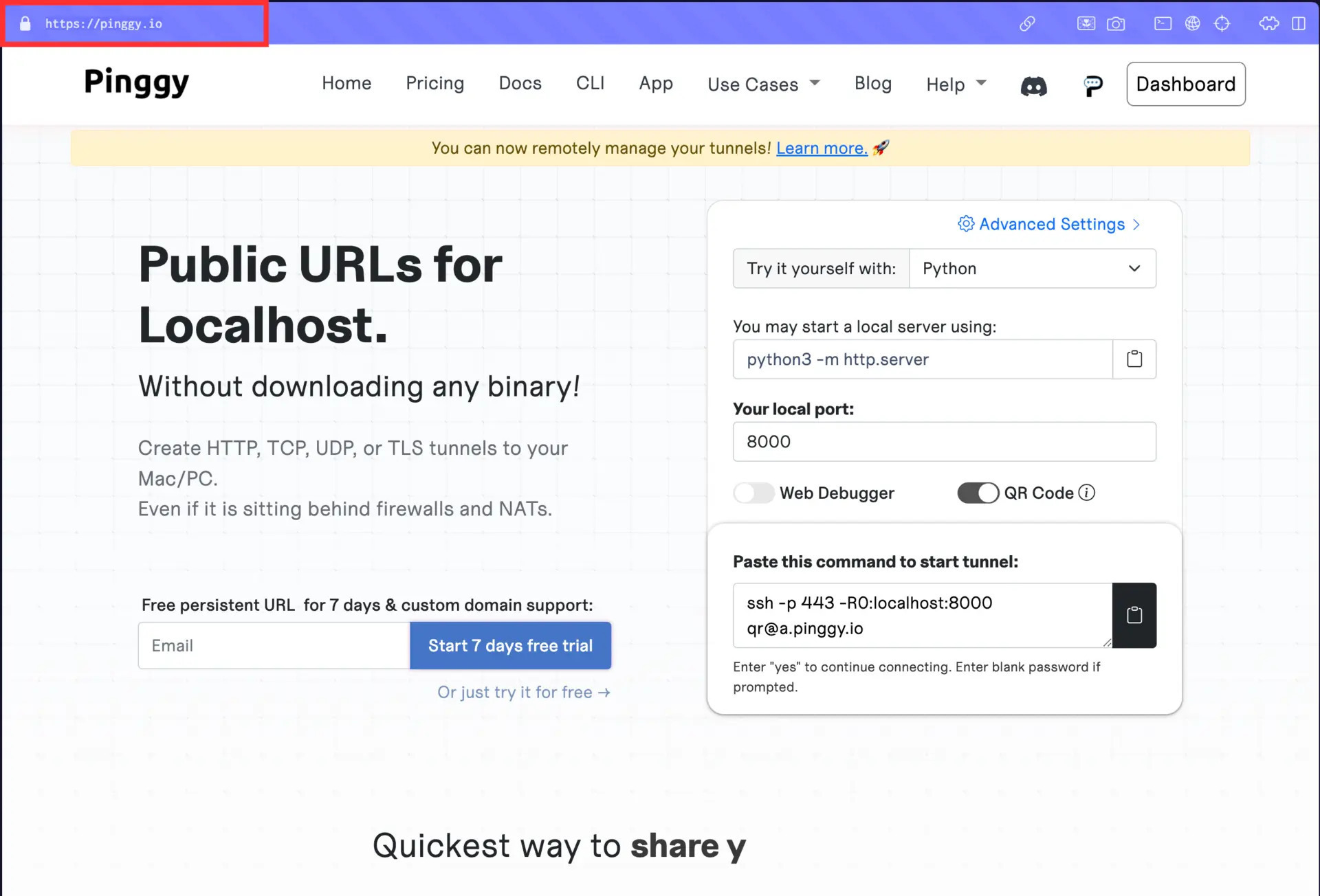Image resolution: width=1320 pixels, height=896 pixels.
Task: Click 'Without downloading any binary!' text
Action: click(359, 386)
